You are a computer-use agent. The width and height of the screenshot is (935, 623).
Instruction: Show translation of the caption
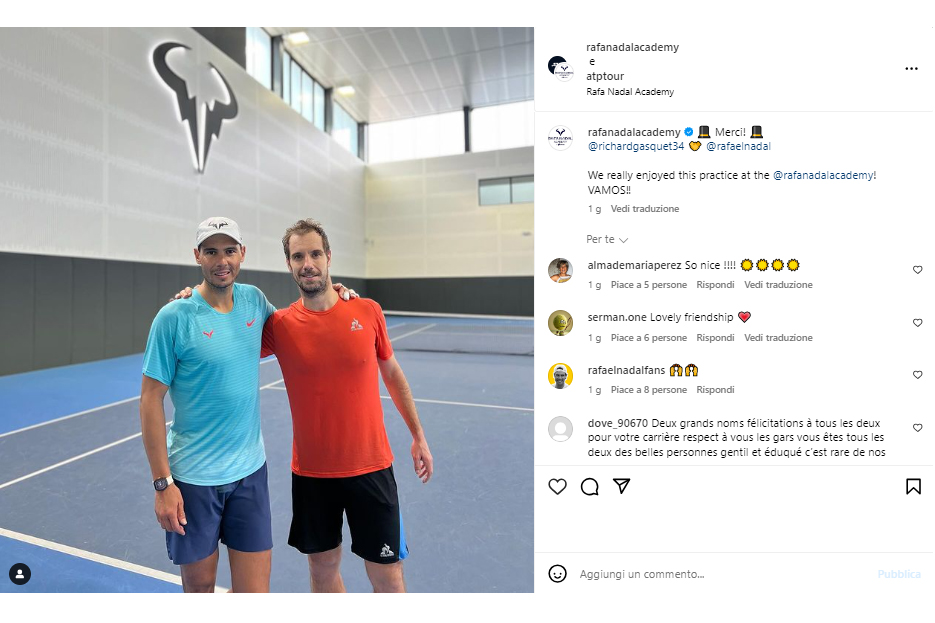(645, 209)
